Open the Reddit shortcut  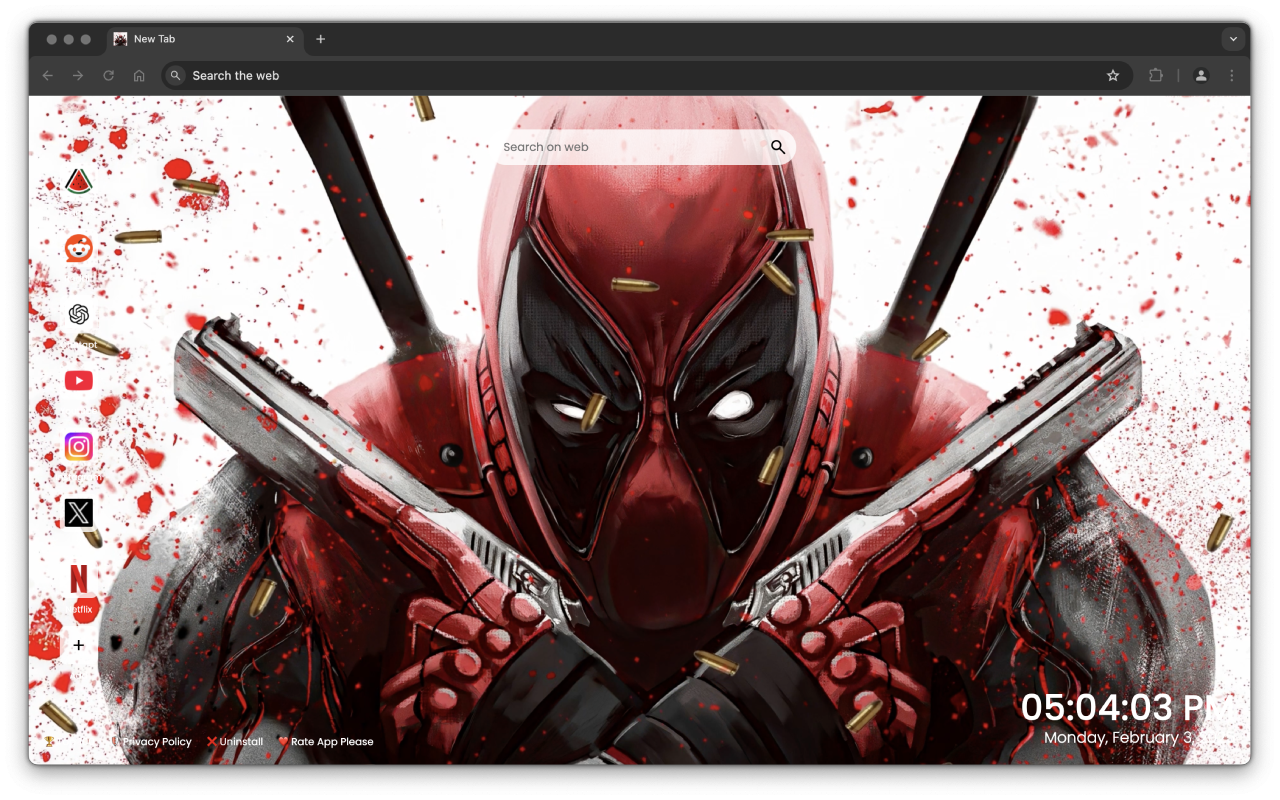point(79,248)
